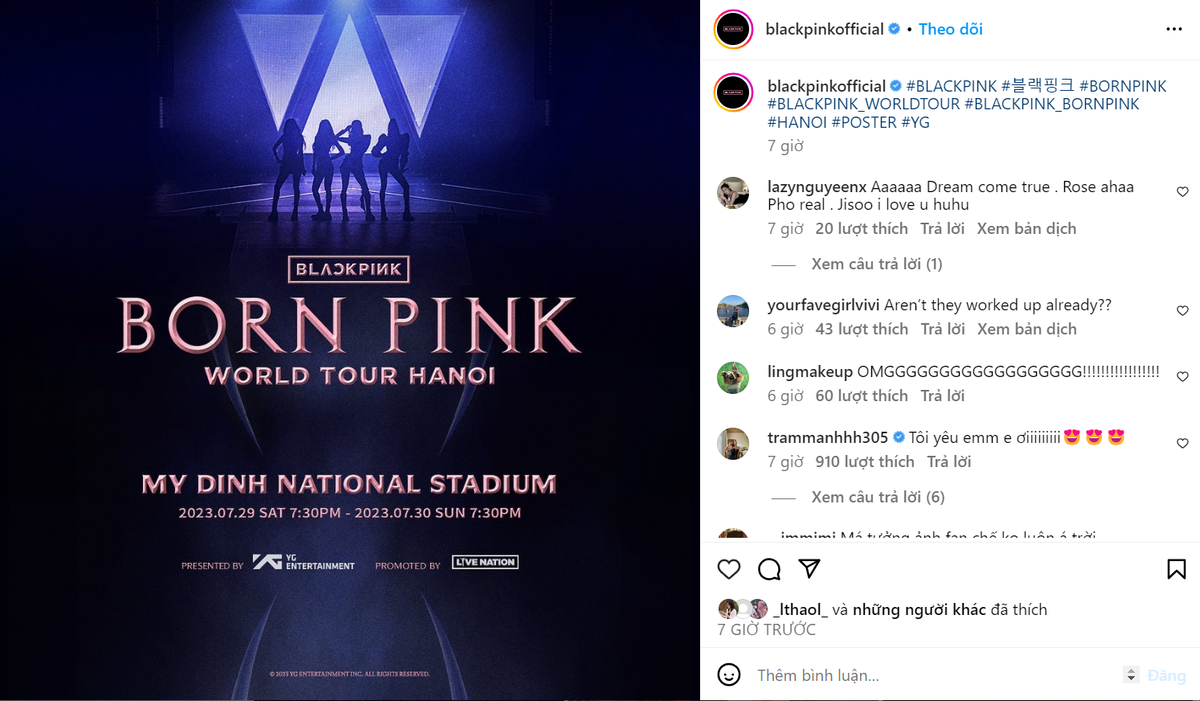Click 'Xem bản dịch' on yourfavegirlvivi's comment
Screen dimensions: 1200x701
1027,328
